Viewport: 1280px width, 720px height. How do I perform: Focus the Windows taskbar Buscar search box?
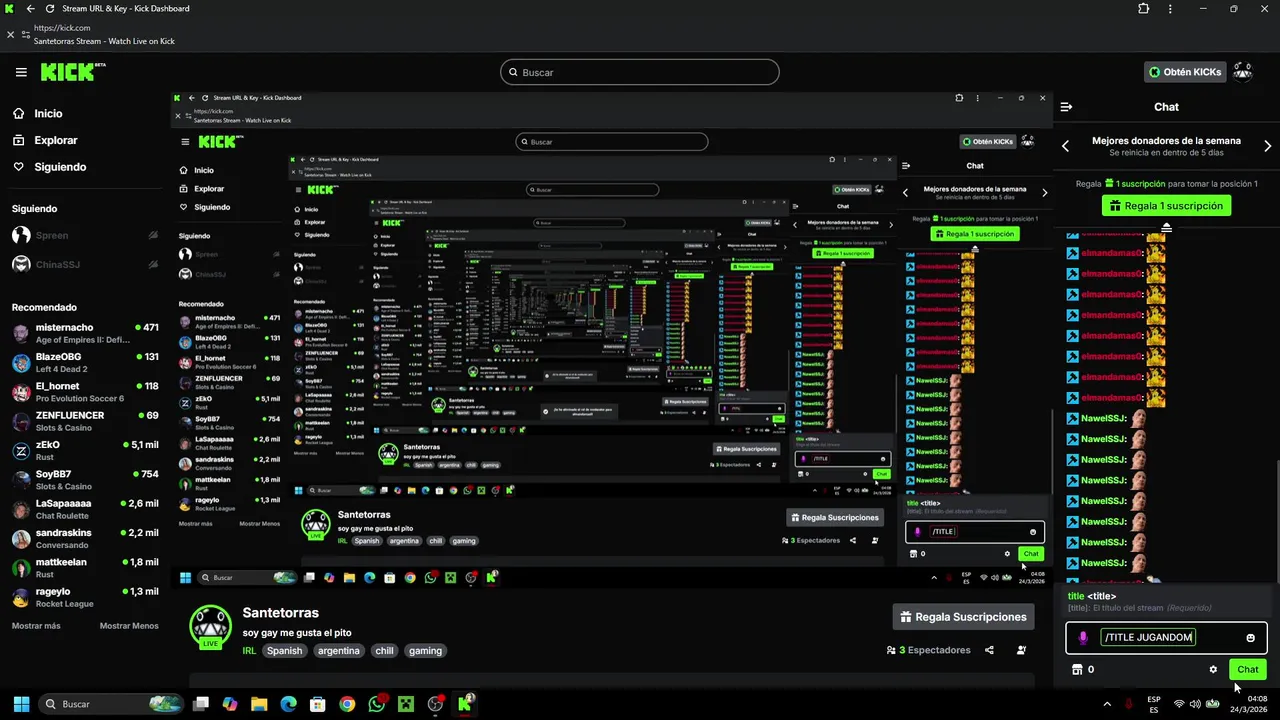point(111,704)
